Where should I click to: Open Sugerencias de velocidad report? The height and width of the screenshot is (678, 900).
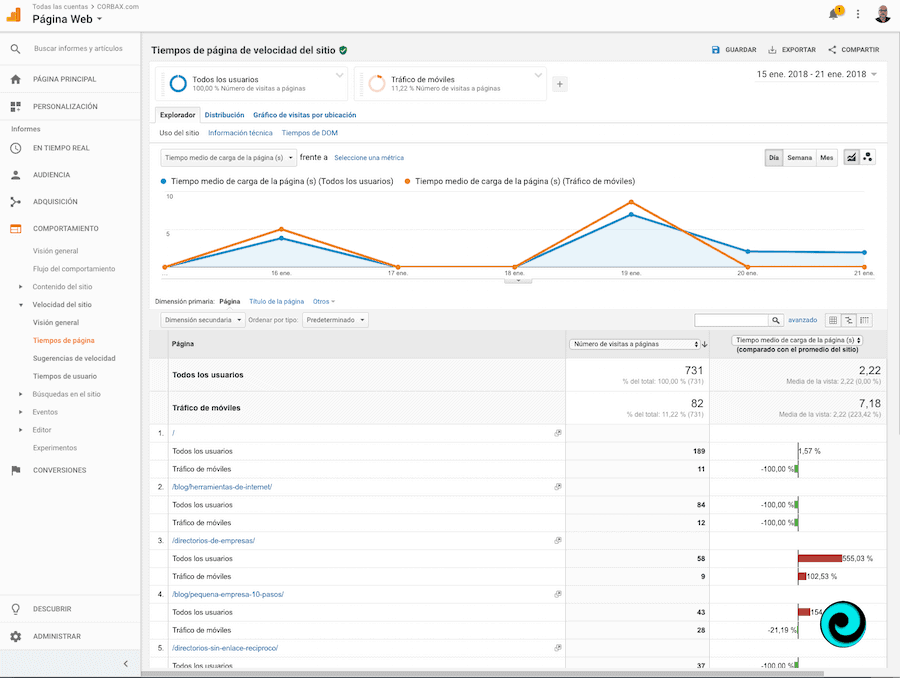[x=74, y=359]
